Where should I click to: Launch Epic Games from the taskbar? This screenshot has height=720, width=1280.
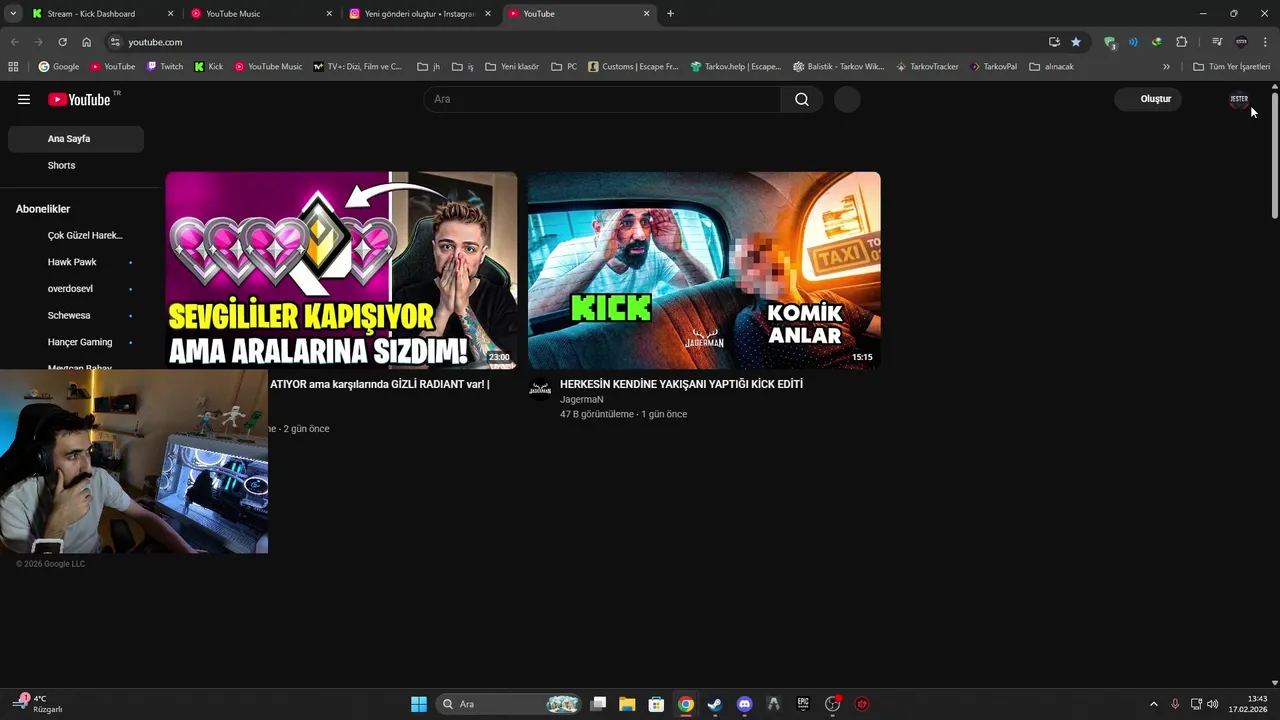[x=803, y=704]
